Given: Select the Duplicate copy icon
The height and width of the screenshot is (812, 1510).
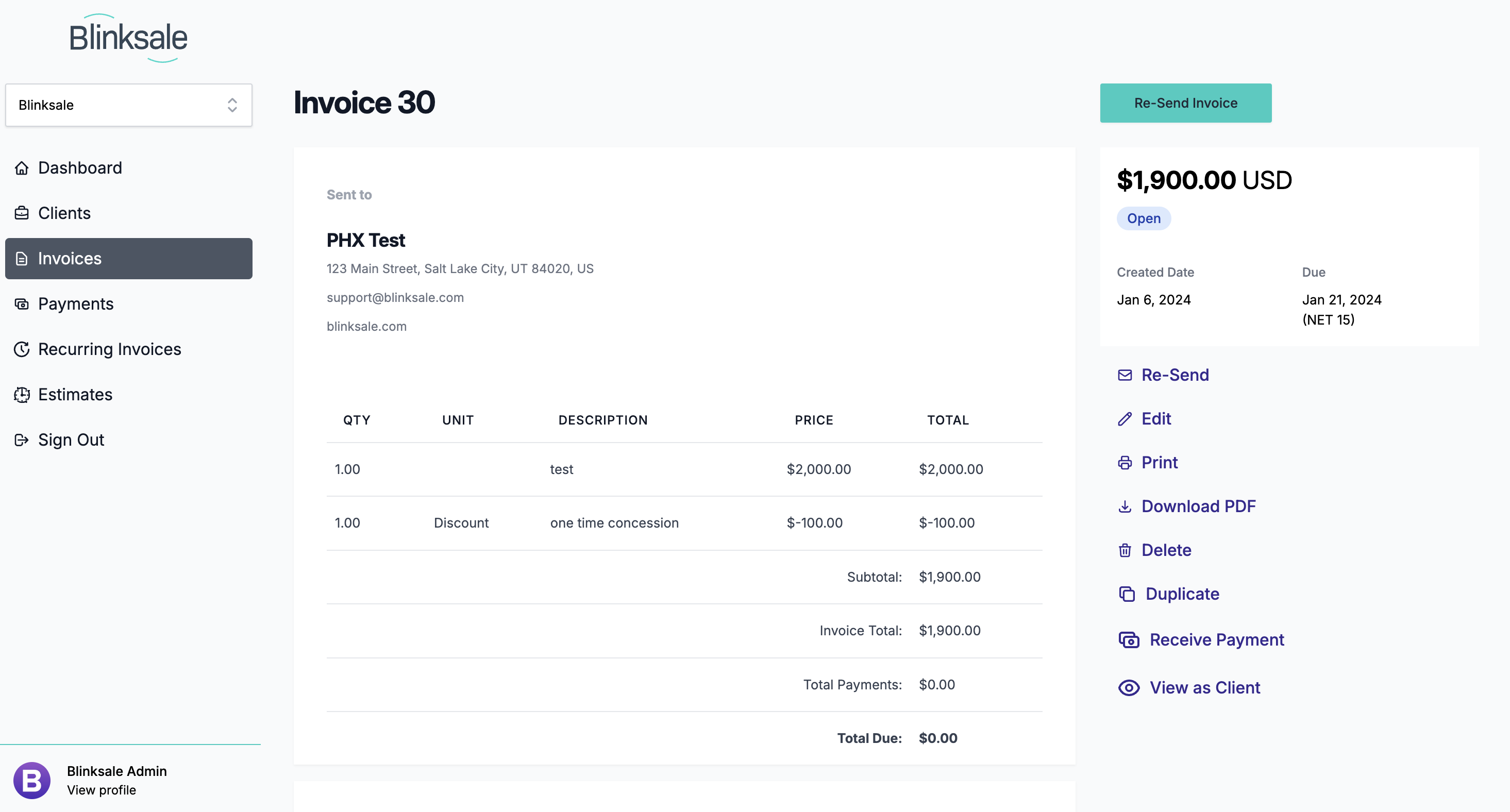Looking at the screenshot, I should (x=1127, y=594).
